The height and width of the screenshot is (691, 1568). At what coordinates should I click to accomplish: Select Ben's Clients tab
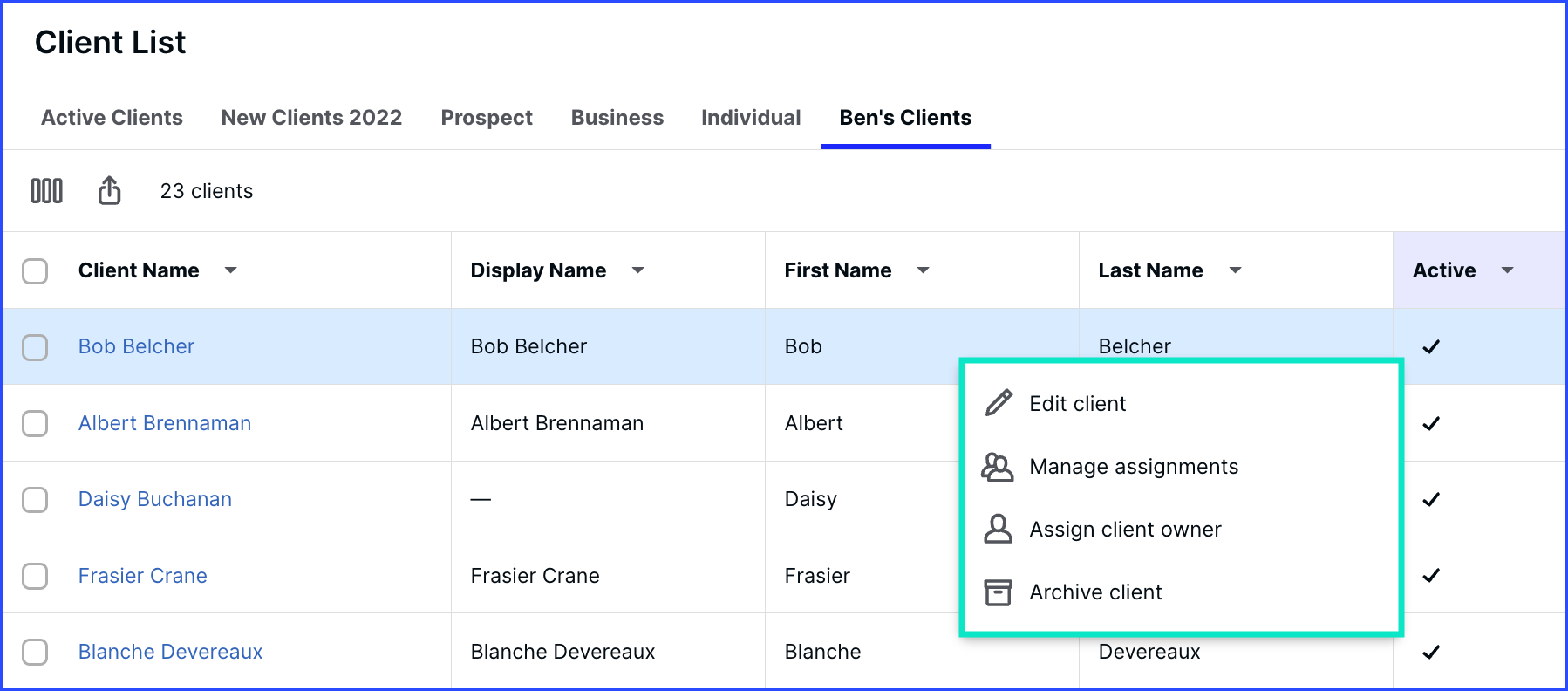pos(905,118)
